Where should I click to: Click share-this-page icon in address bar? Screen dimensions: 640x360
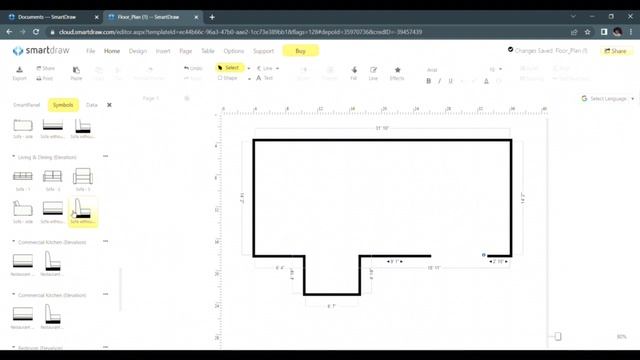tap(574, 32)
